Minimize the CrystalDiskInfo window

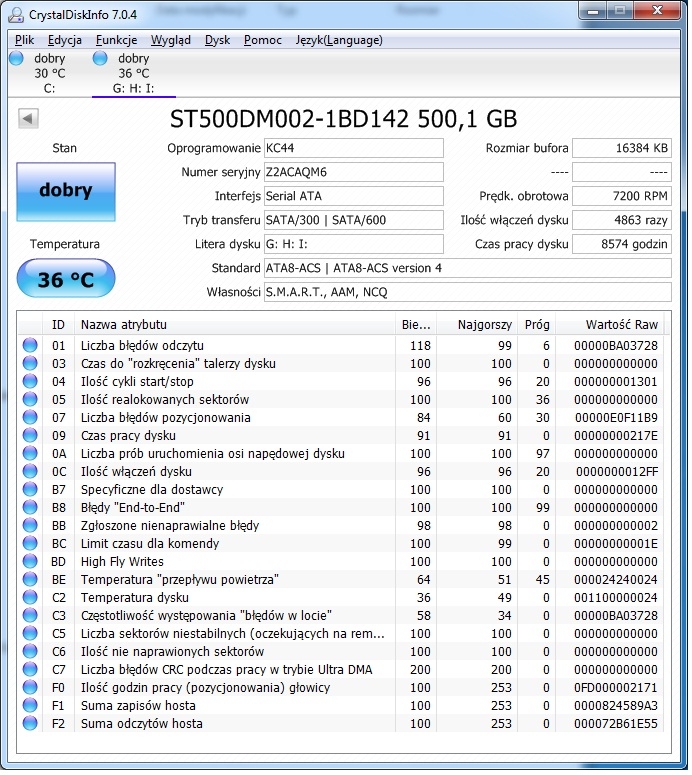point(594,11)
